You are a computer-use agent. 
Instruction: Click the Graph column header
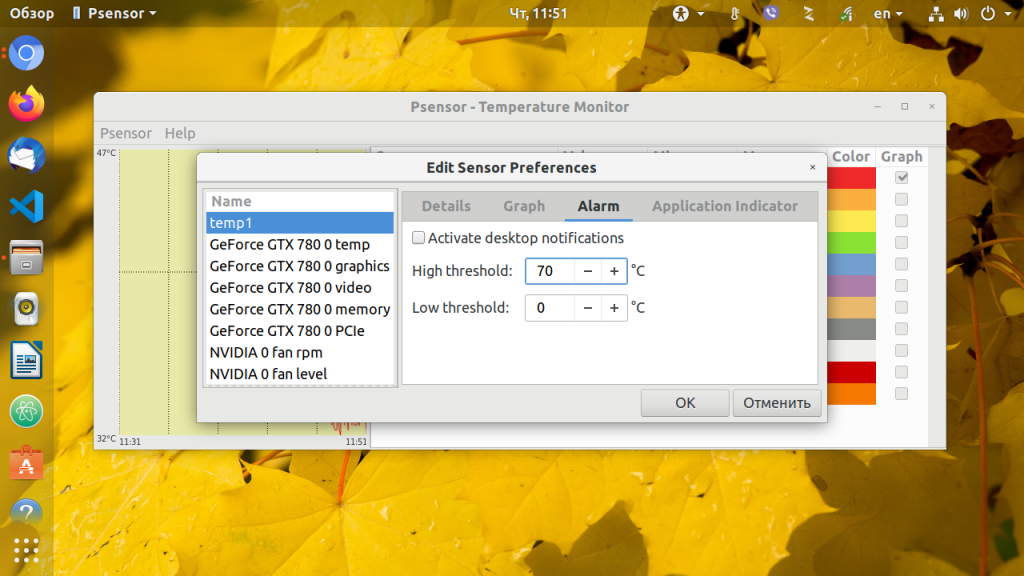[x=901, y=157]
